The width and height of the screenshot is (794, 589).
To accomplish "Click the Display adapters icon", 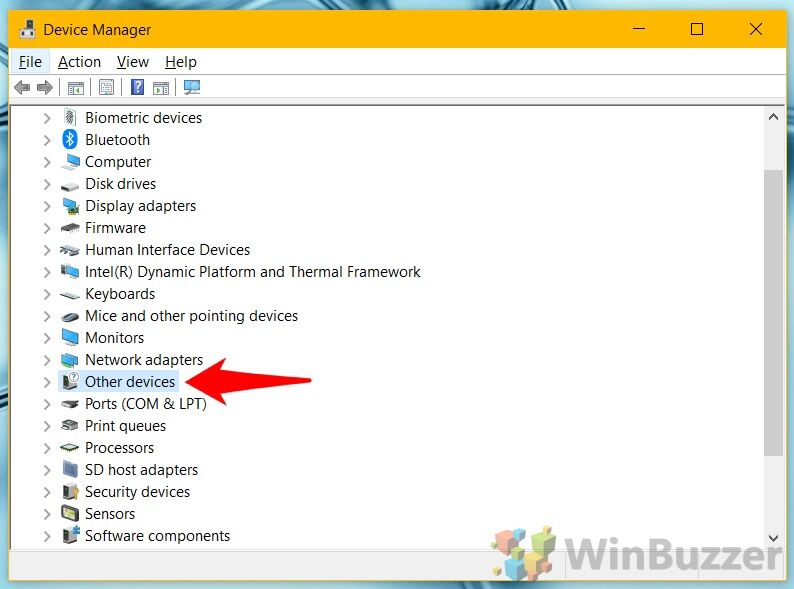I will (x=70, y=206).
